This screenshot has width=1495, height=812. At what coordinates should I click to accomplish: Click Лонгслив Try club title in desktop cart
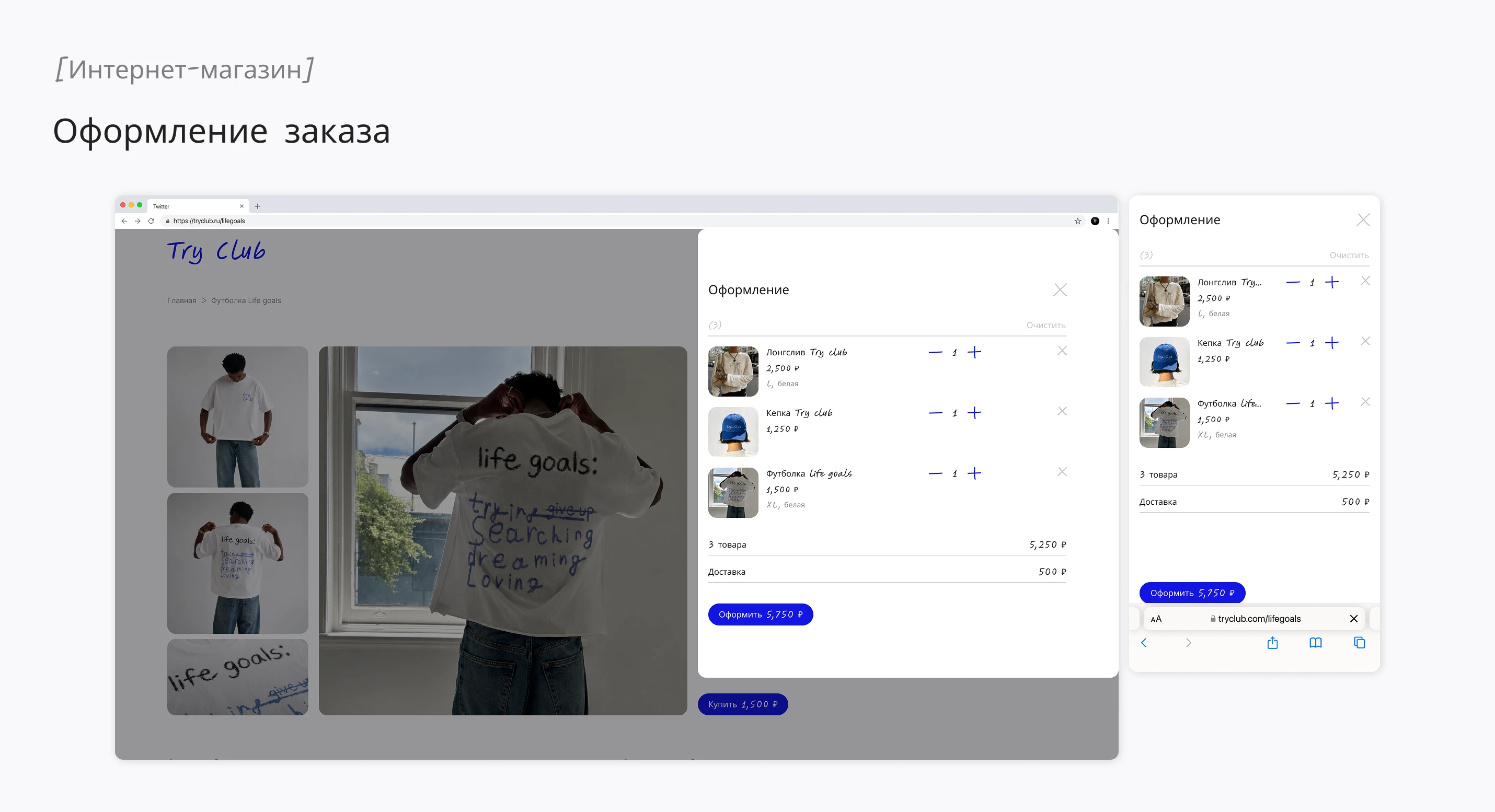click(806, 352)
